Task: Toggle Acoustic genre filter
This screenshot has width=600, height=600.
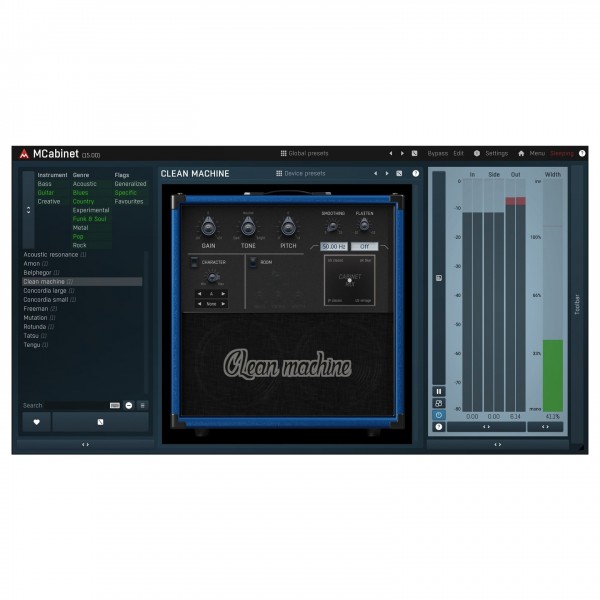Action: click(85, 184)
